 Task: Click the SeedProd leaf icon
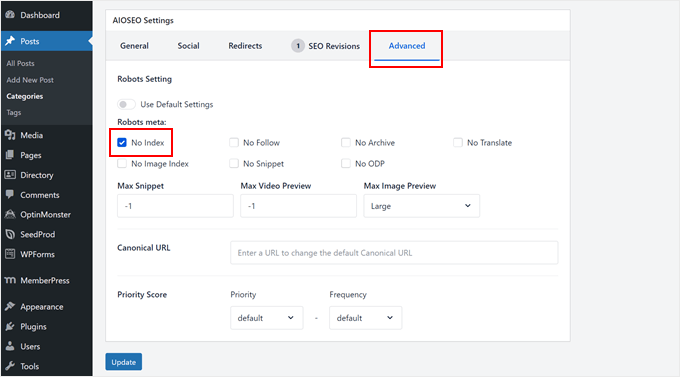10,234
